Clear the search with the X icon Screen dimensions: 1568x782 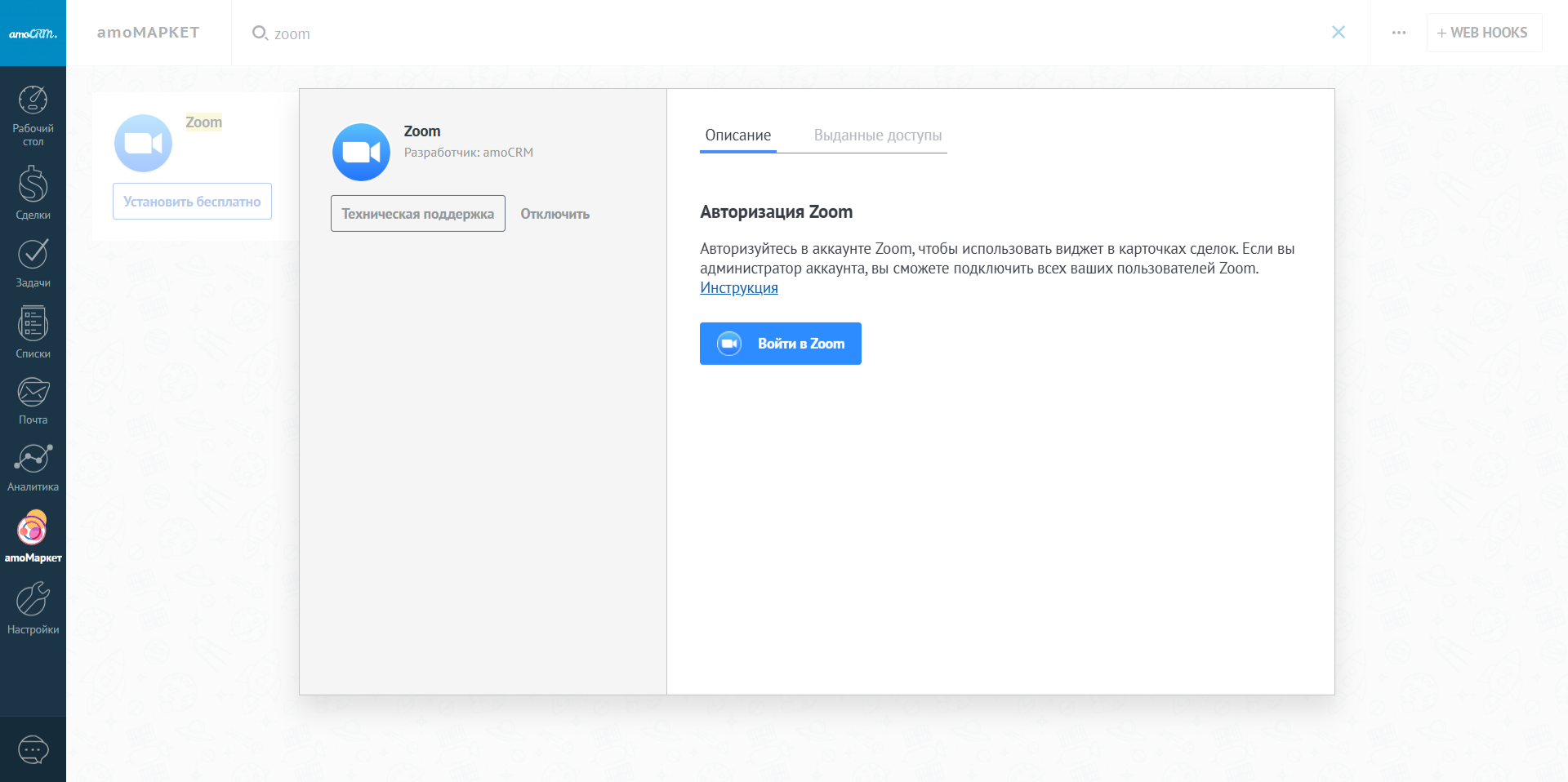[x=1338, y=33]
